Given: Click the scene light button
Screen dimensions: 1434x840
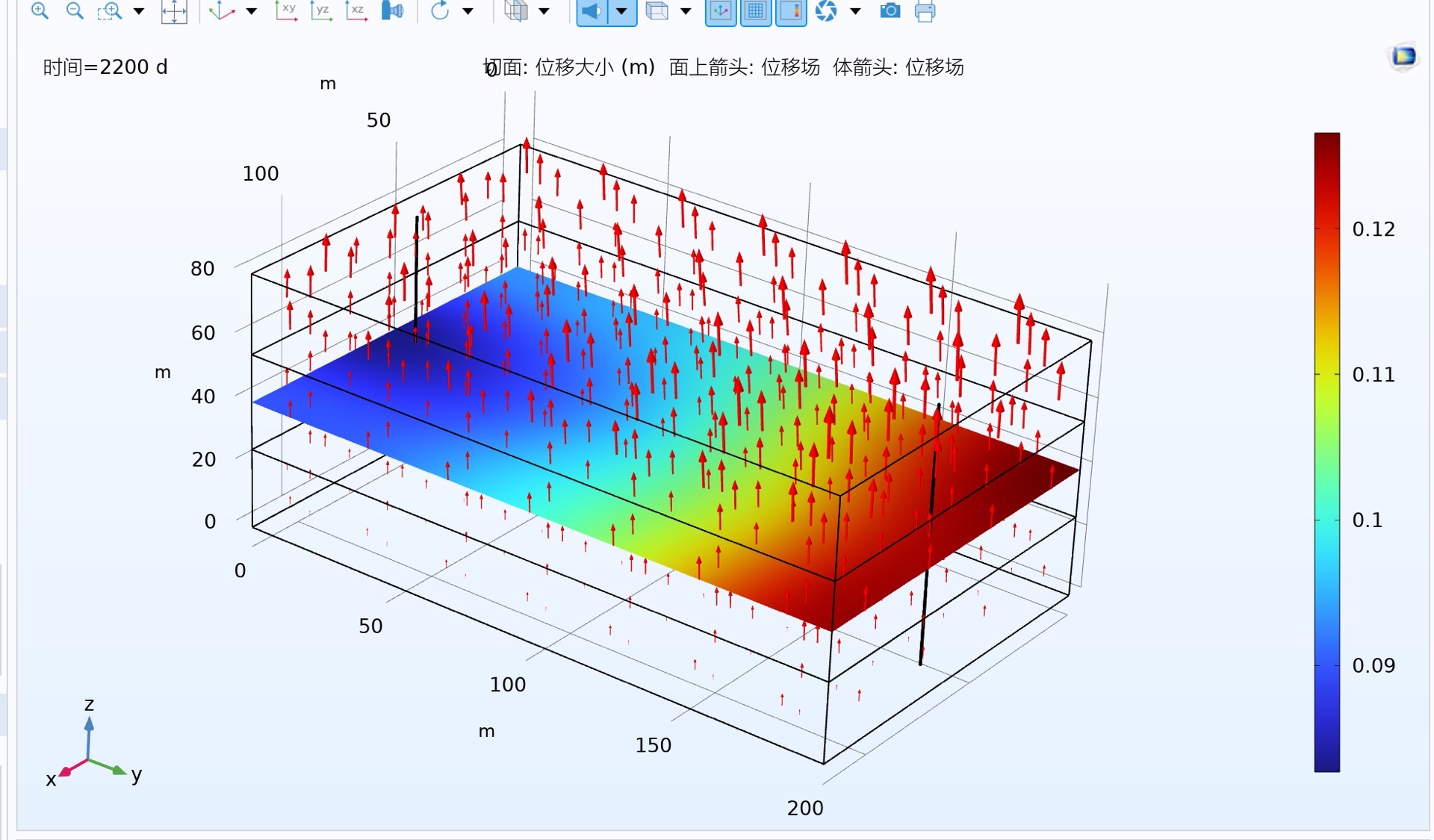Looking at the screenshot, I should click(592, 11).
